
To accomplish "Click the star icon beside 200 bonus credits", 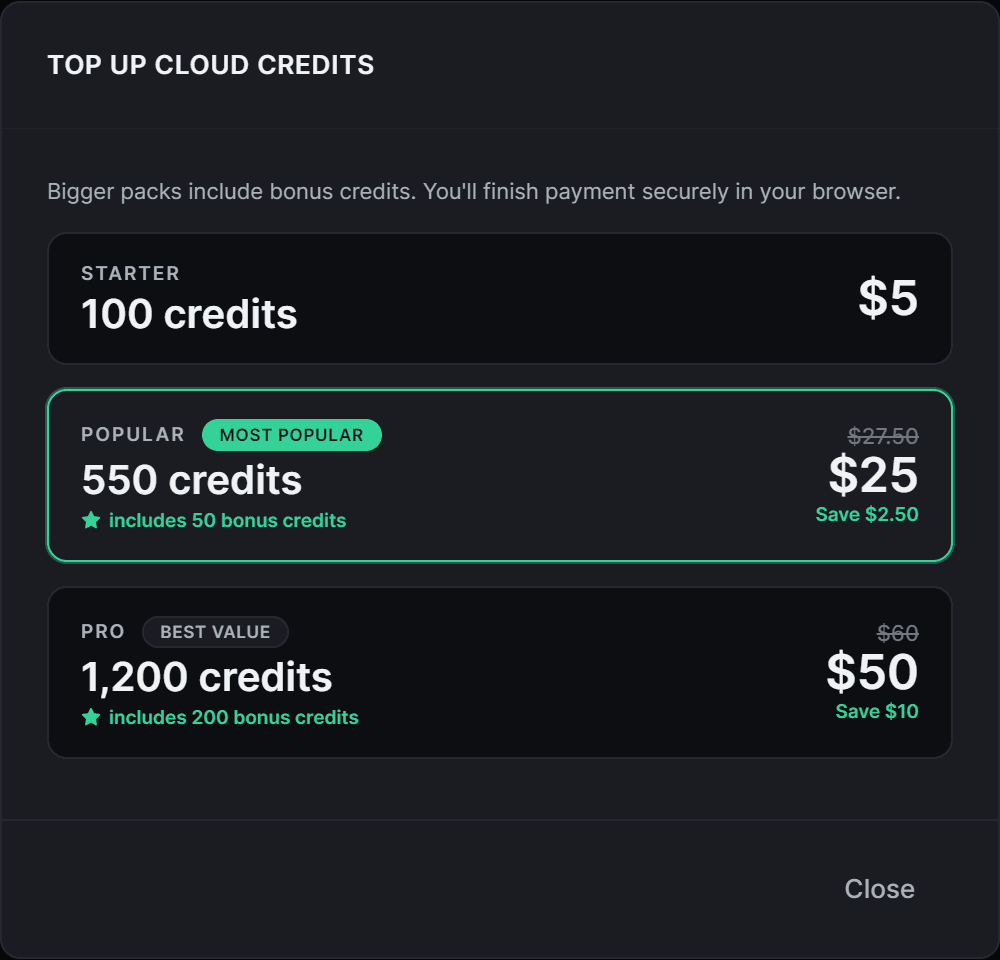I will [91, 717].
